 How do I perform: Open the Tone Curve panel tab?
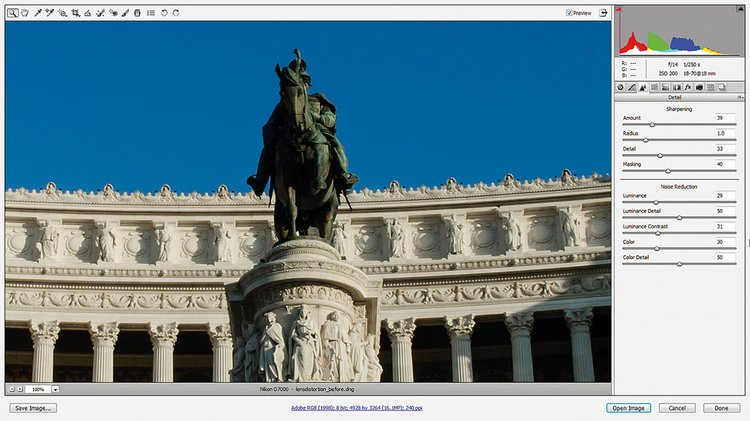coord(632,87)
